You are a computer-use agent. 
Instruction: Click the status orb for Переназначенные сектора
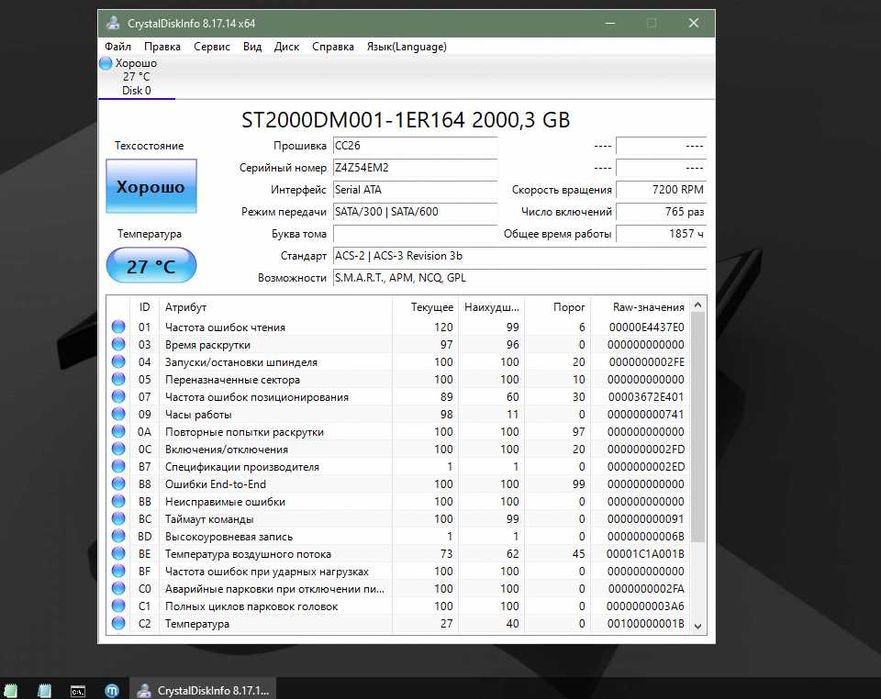pos(119,379)
